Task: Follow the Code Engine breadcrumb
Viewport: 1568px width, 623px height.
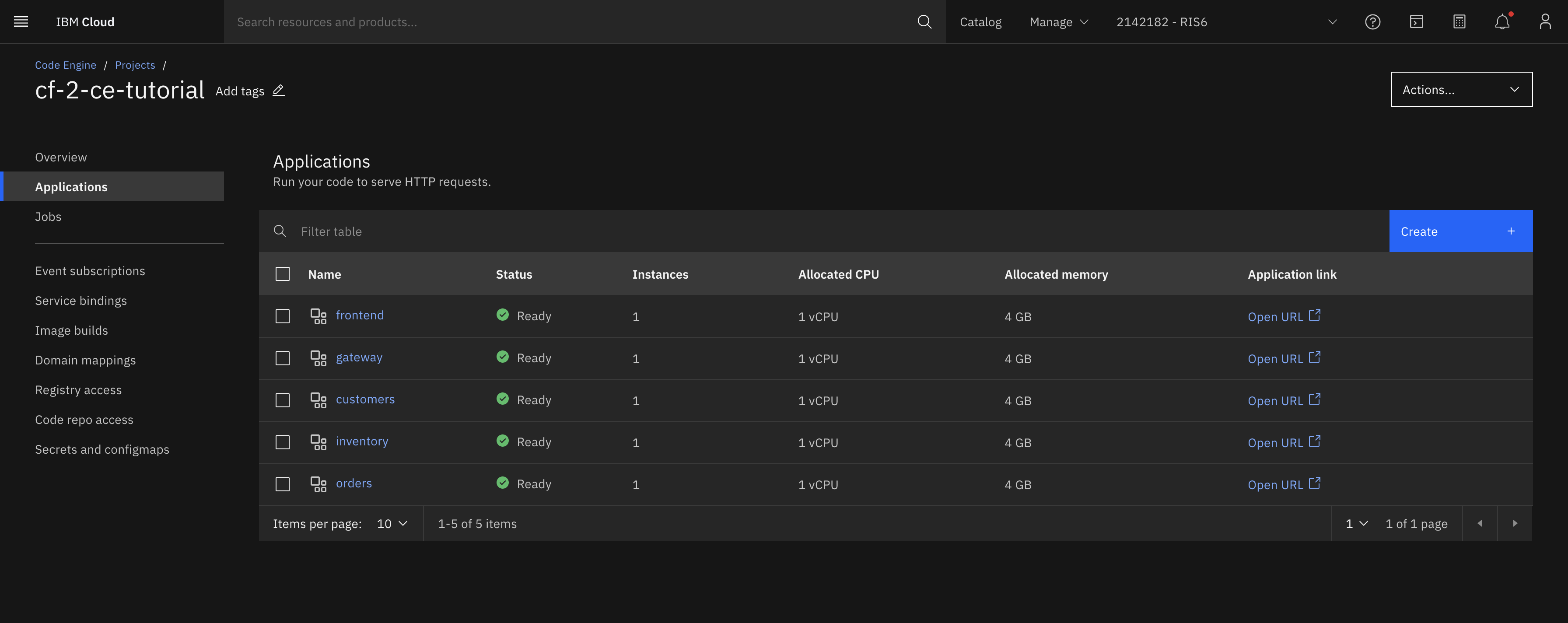Action: click(65, 65)
